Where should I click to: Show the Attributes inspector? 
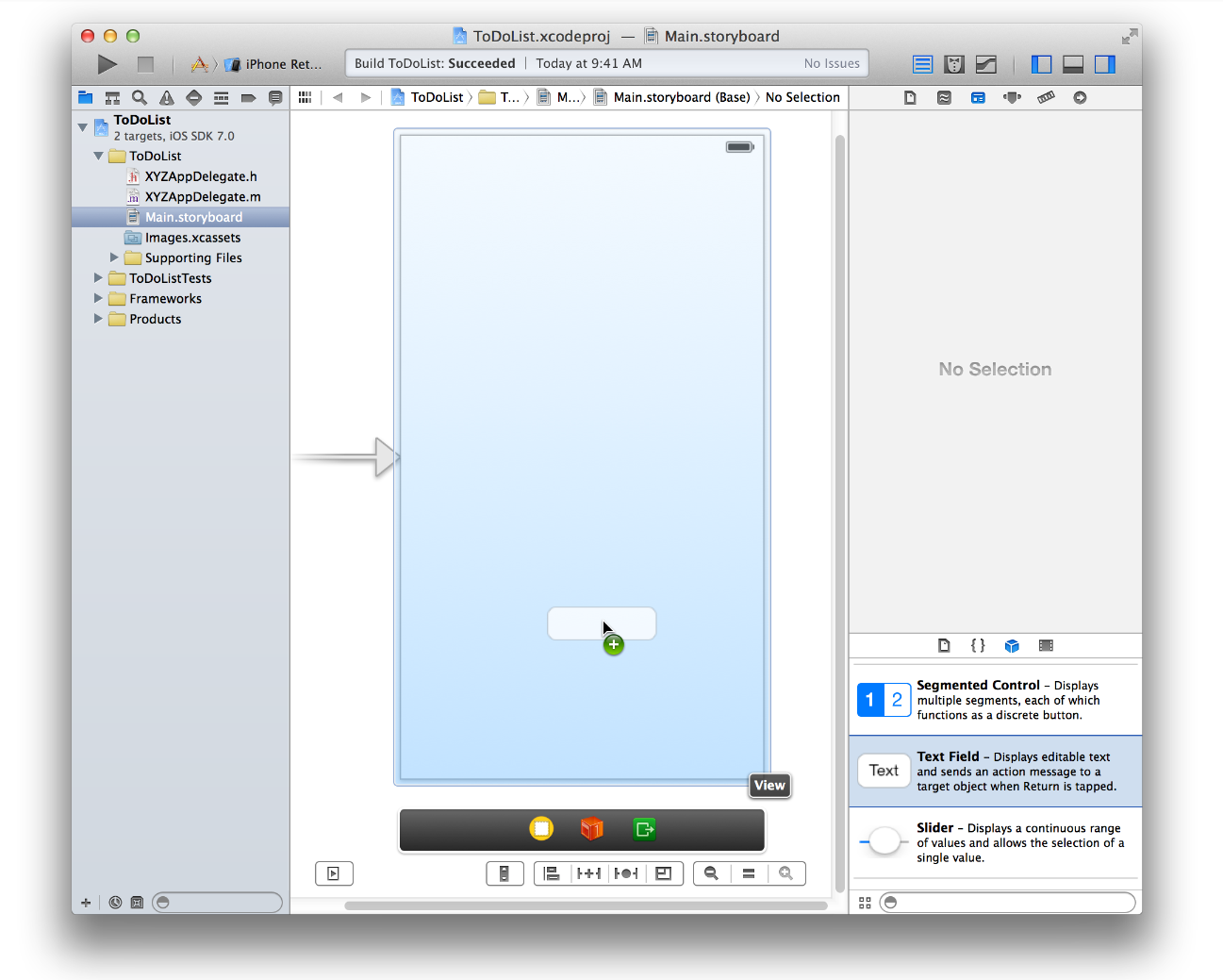coord(1012,97)
